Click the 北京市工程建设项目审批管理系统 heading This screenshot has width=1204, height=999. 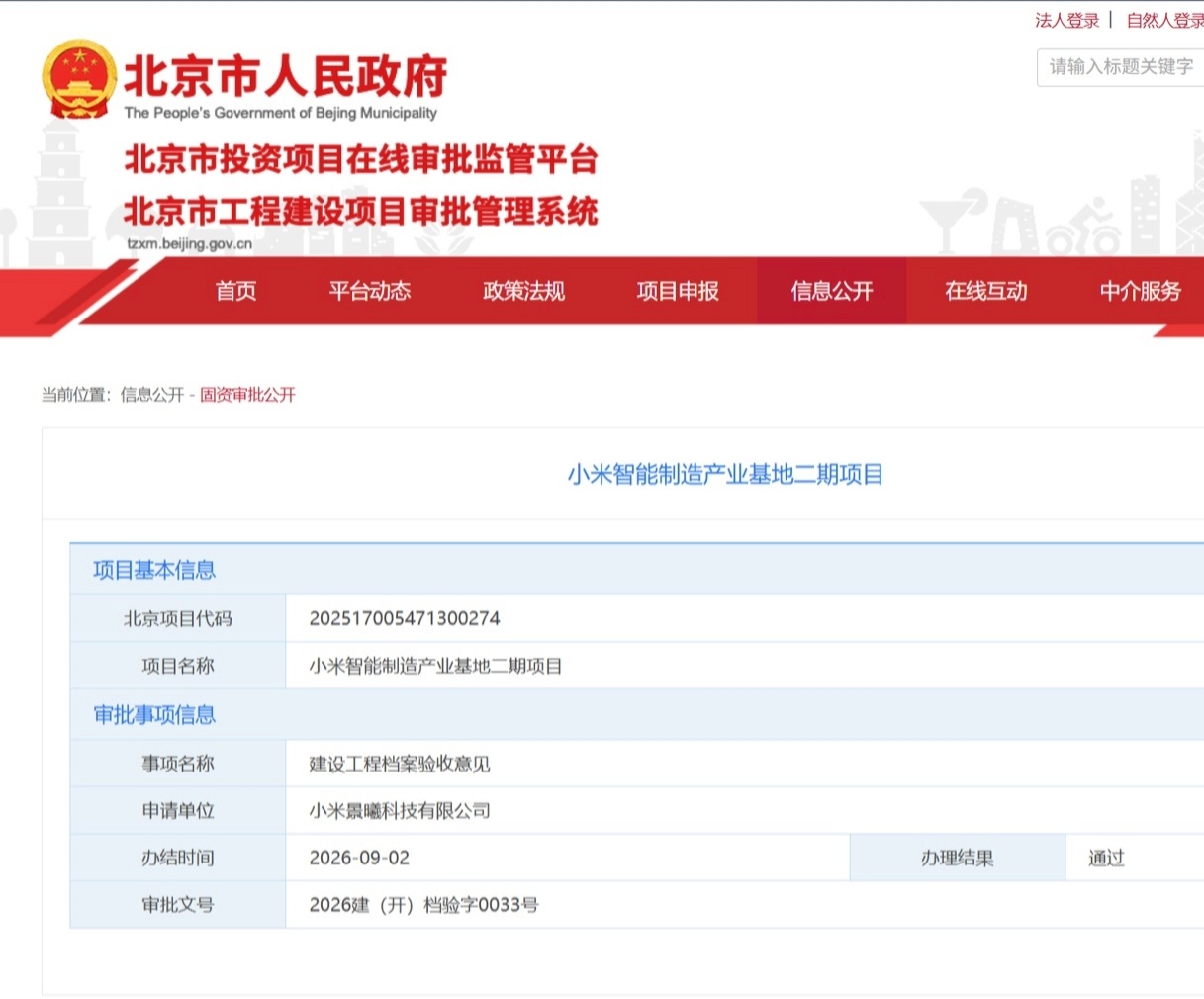tap(361, 211)
